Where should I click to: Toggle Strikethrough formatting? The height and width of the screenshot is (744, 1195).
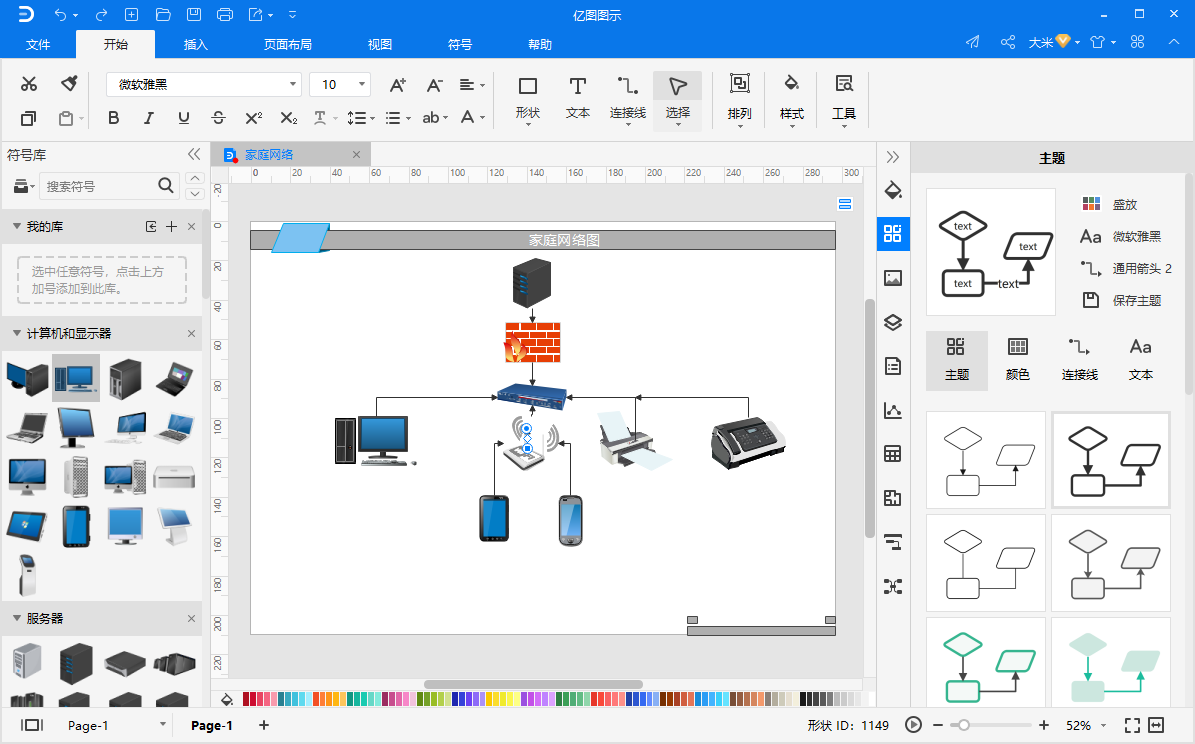(x=218, y=117)
